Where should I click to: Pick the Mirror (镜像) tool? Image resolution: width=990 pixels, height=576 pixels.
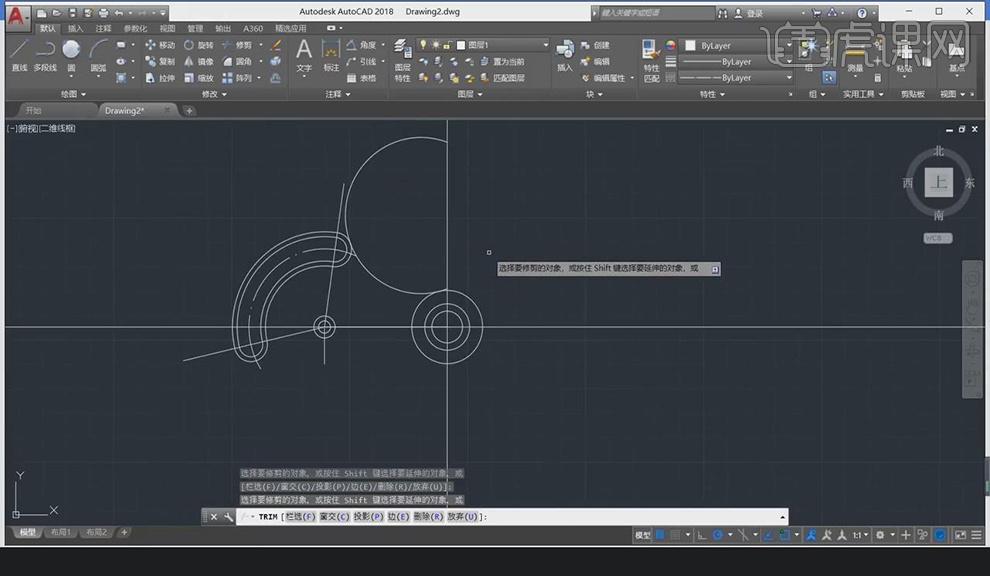199,61
